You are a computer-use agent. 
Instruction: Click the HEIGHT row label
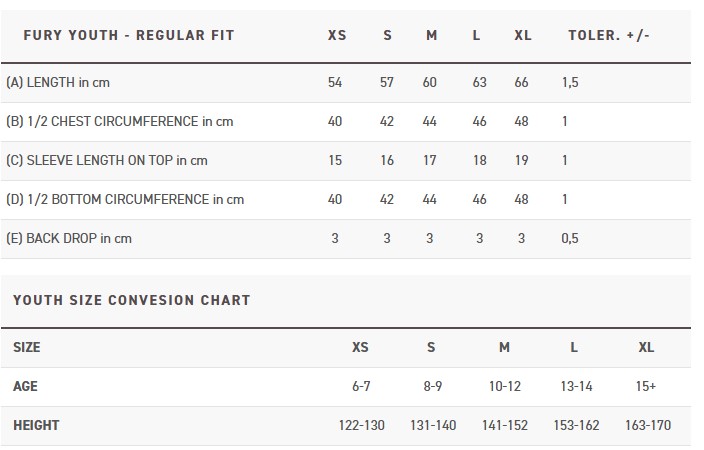coord(36,425)
